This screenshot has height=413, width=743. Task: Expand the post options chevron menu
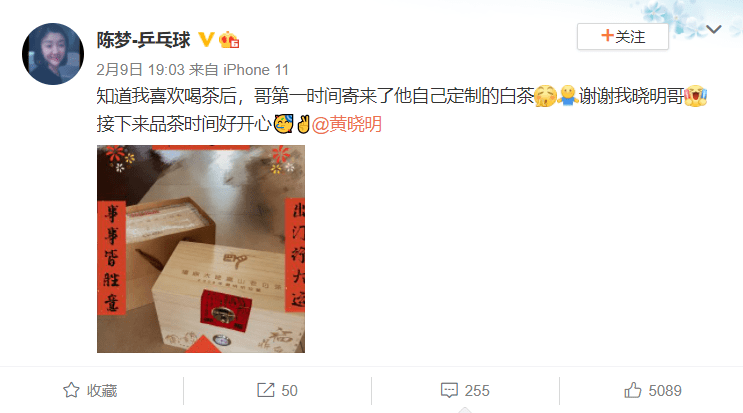(713, 29)
